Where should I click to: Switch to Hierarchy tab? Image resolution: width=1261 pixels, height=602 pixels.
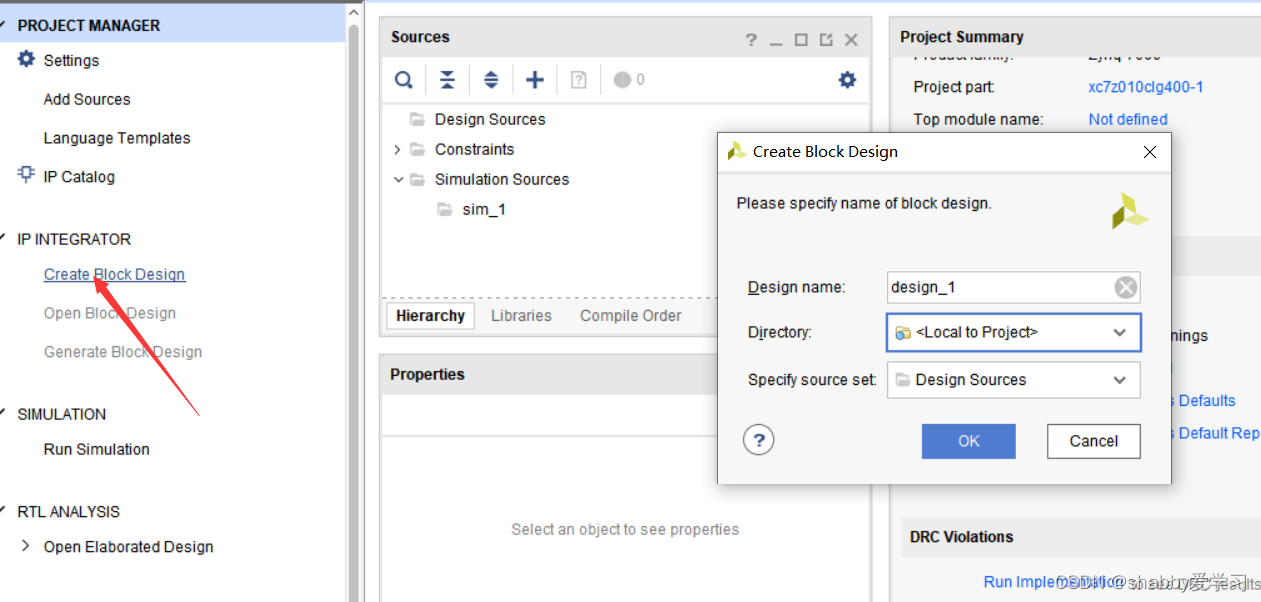click(430, 315)
